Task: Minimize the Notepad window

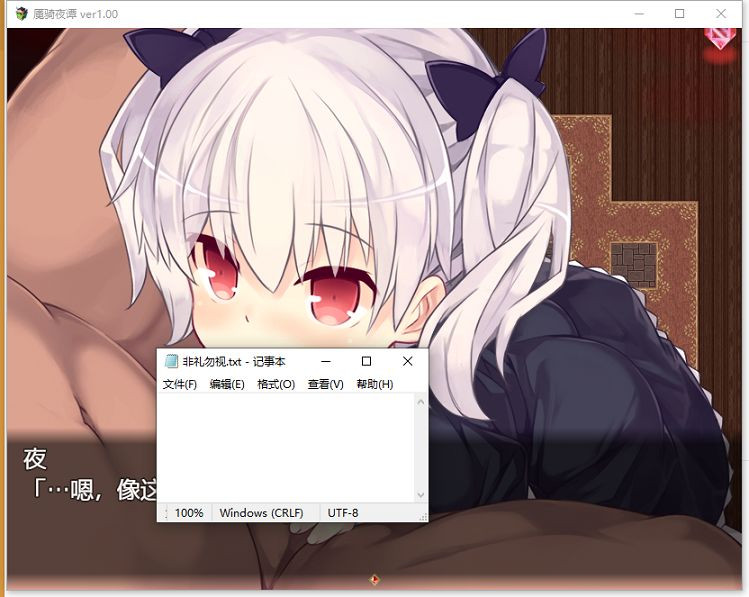Action: pyautogui.click(x=326, y=362)
